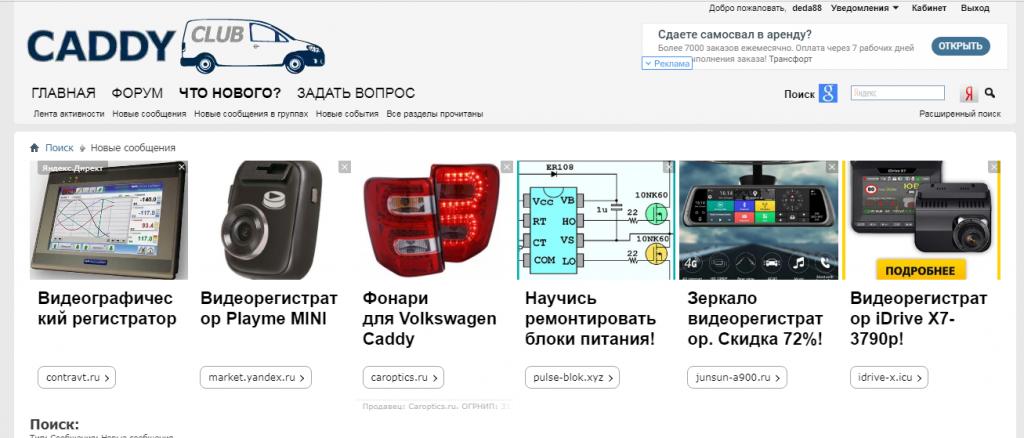Screen dimensions: 1024x438
Task: Open Расширенный поиск link
Action: [x=960, y=114]
